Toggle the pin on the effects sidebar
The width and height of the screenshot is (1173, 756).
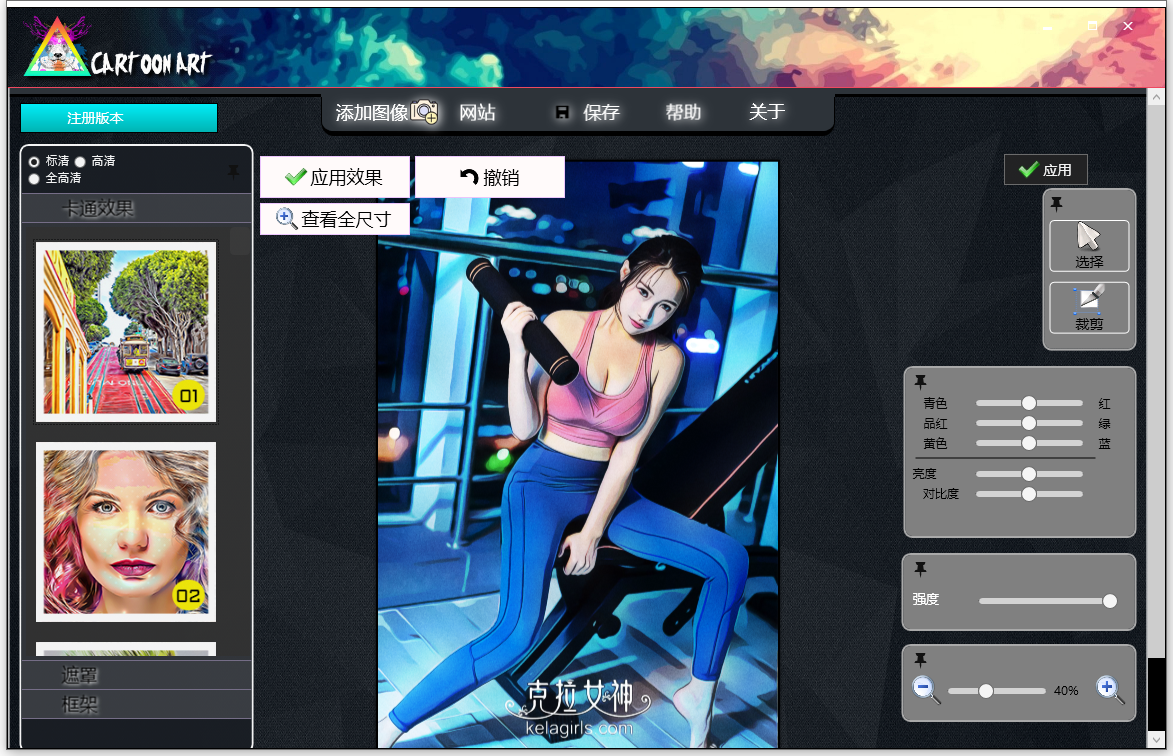tap(233, 171)
